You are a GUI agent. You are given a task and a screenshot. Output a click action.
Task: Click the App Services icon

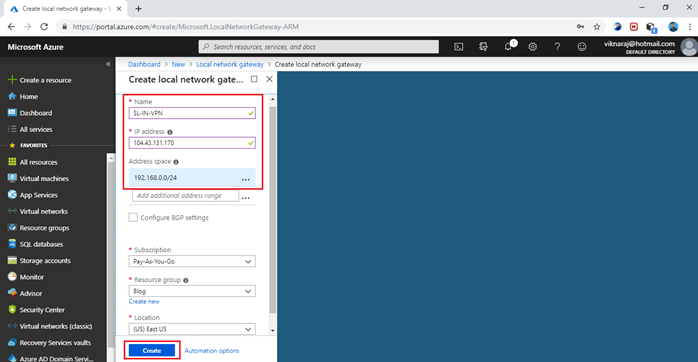point(12,195)
